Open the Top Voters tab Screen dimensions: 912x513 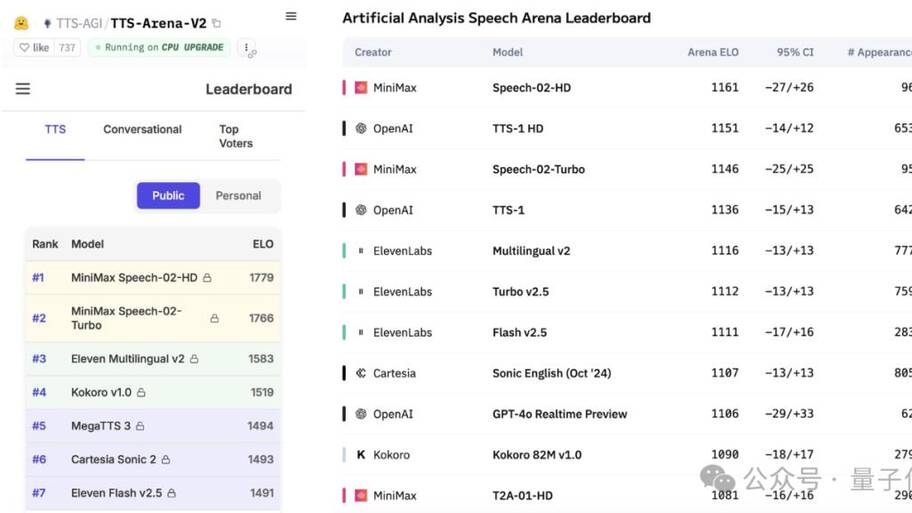point(236,136)
